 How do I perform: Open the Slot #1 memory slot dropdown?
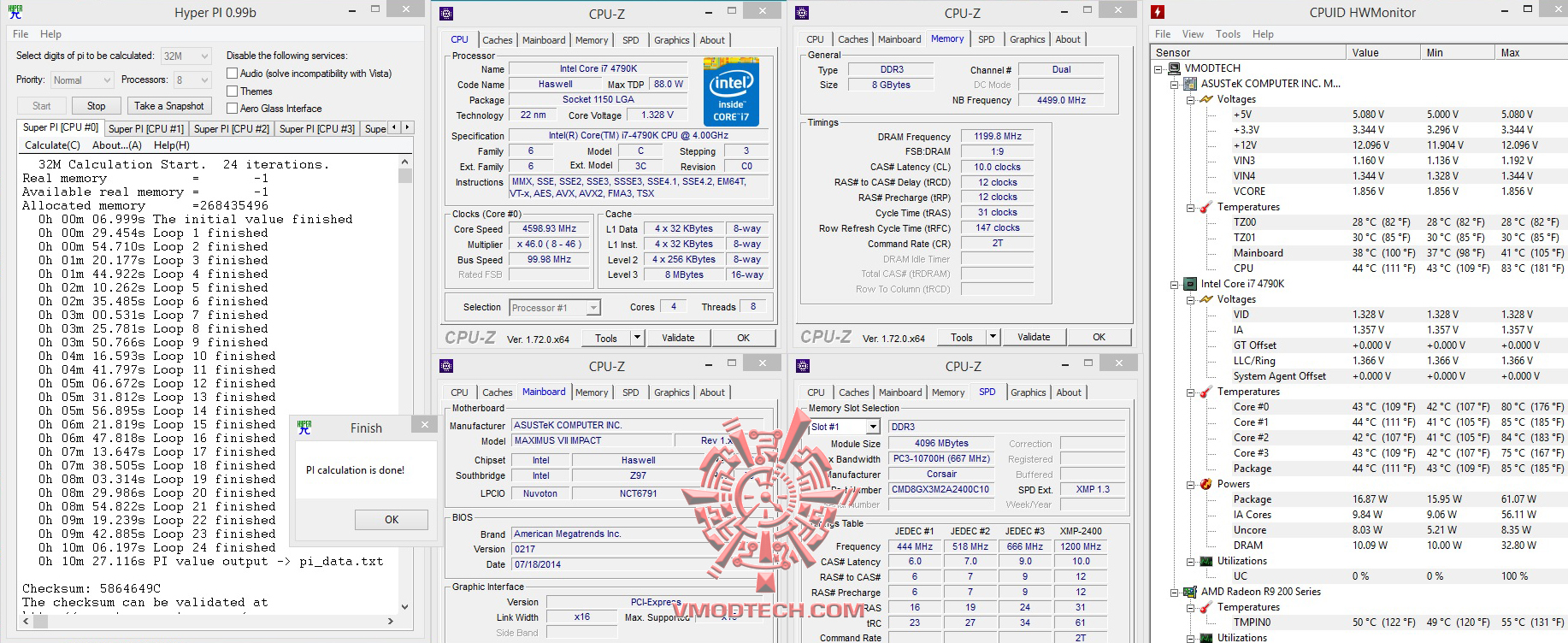click(844, 427)
